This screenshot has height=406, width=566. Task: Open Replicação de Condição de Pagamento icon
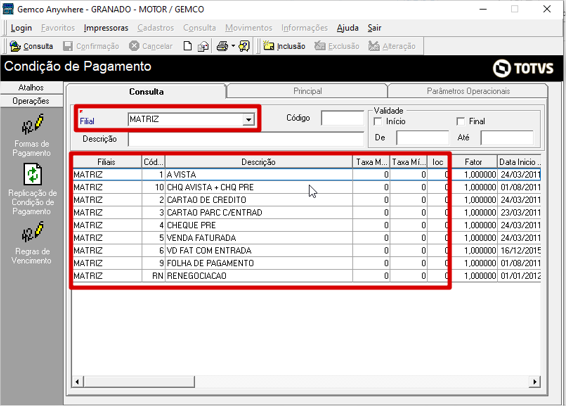(32, 175)
